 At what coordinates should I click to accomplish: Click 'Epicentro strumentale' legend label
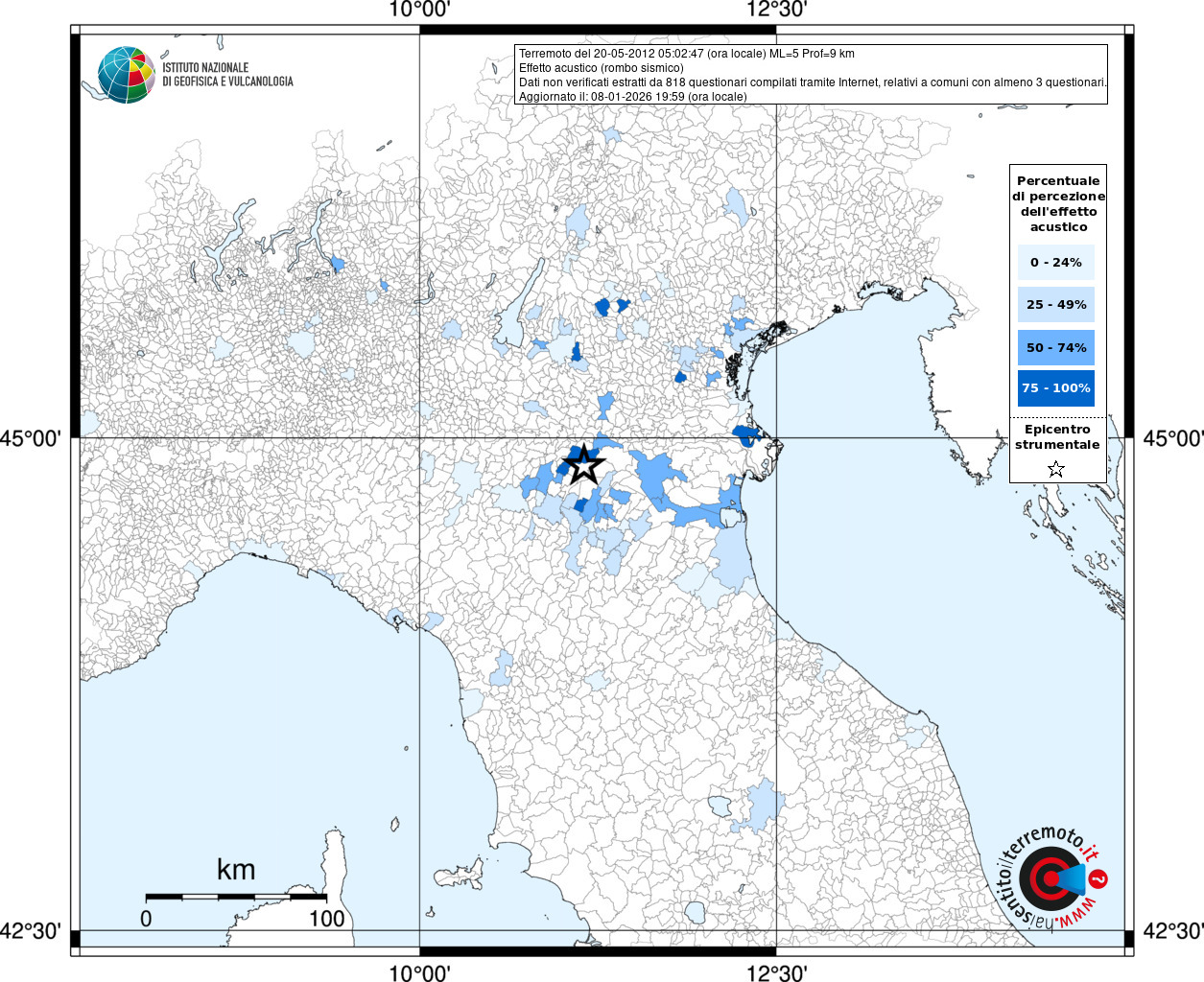coord(1057,436)
